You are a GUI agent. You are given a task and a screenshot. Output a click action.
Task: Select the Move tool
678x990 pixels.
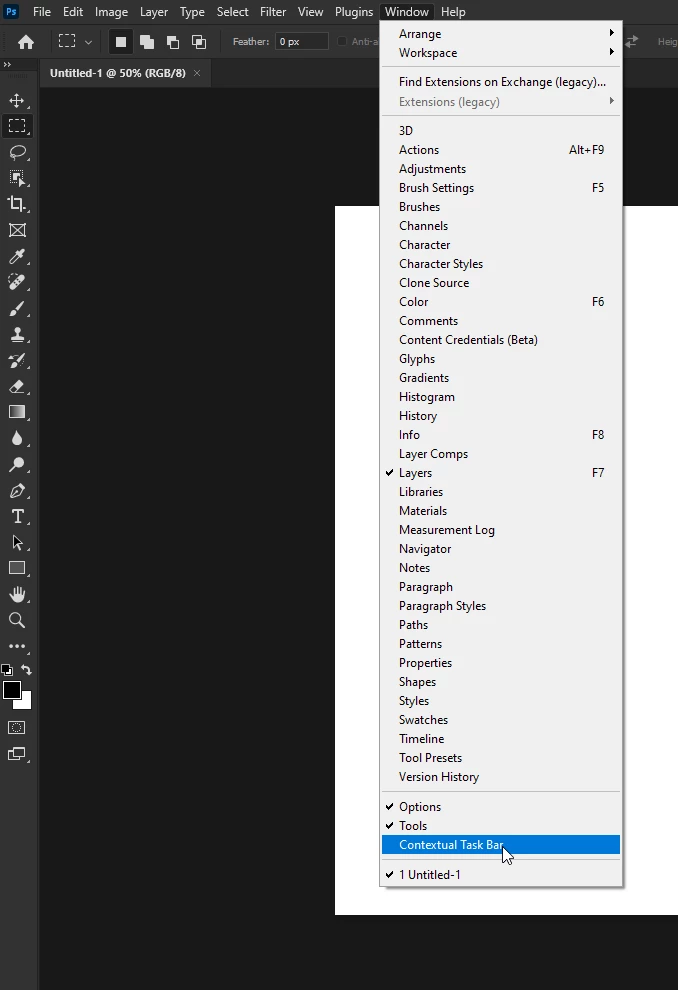pos(17,100)
